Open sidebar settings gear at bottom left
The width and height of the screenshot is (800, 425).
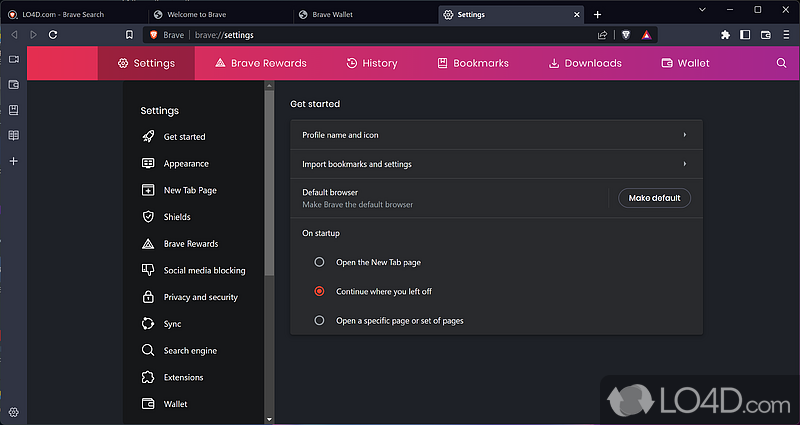tap(14, 412)
